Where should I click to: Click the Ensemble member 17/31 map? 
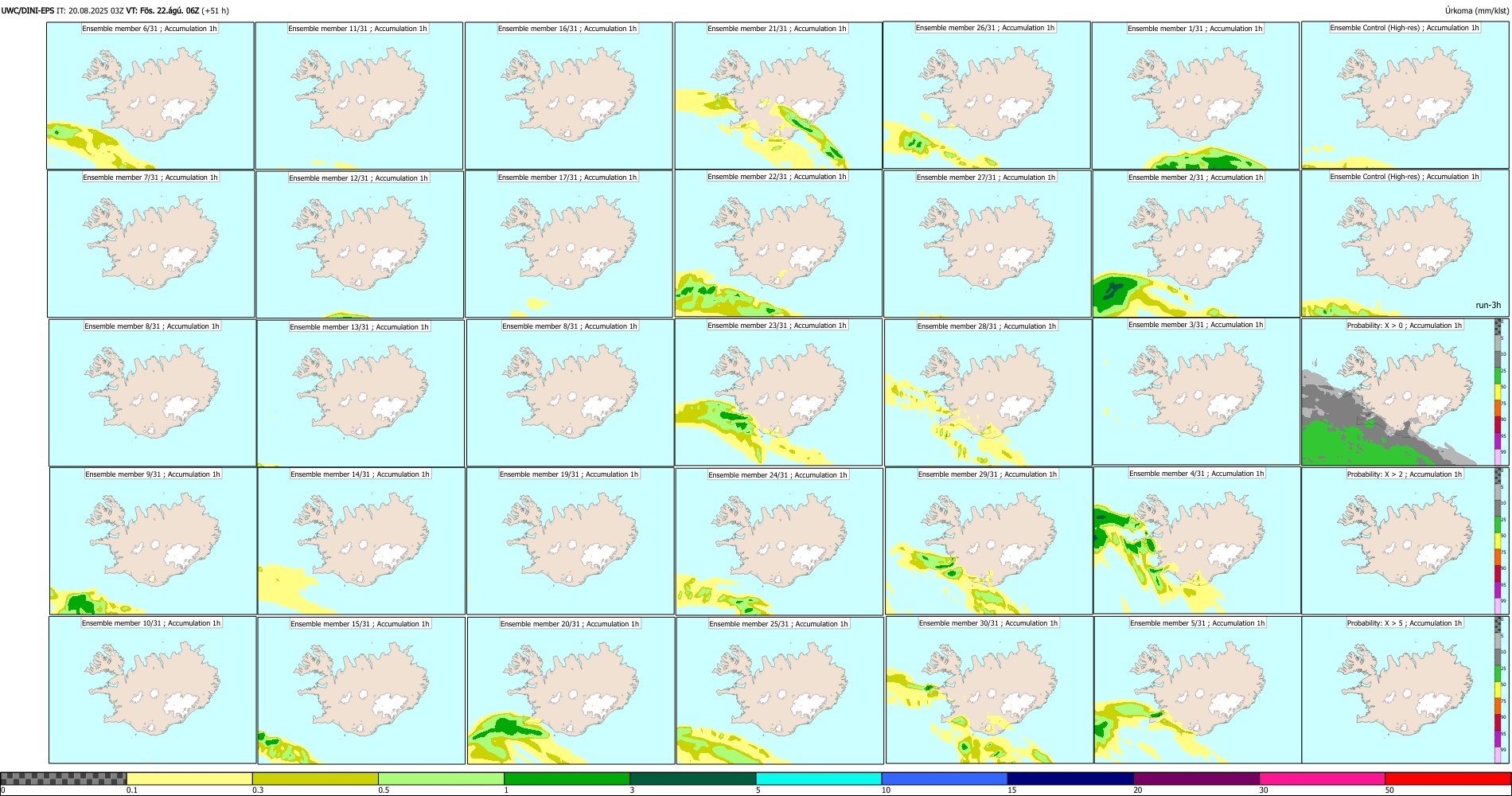(x=569, y=244)
